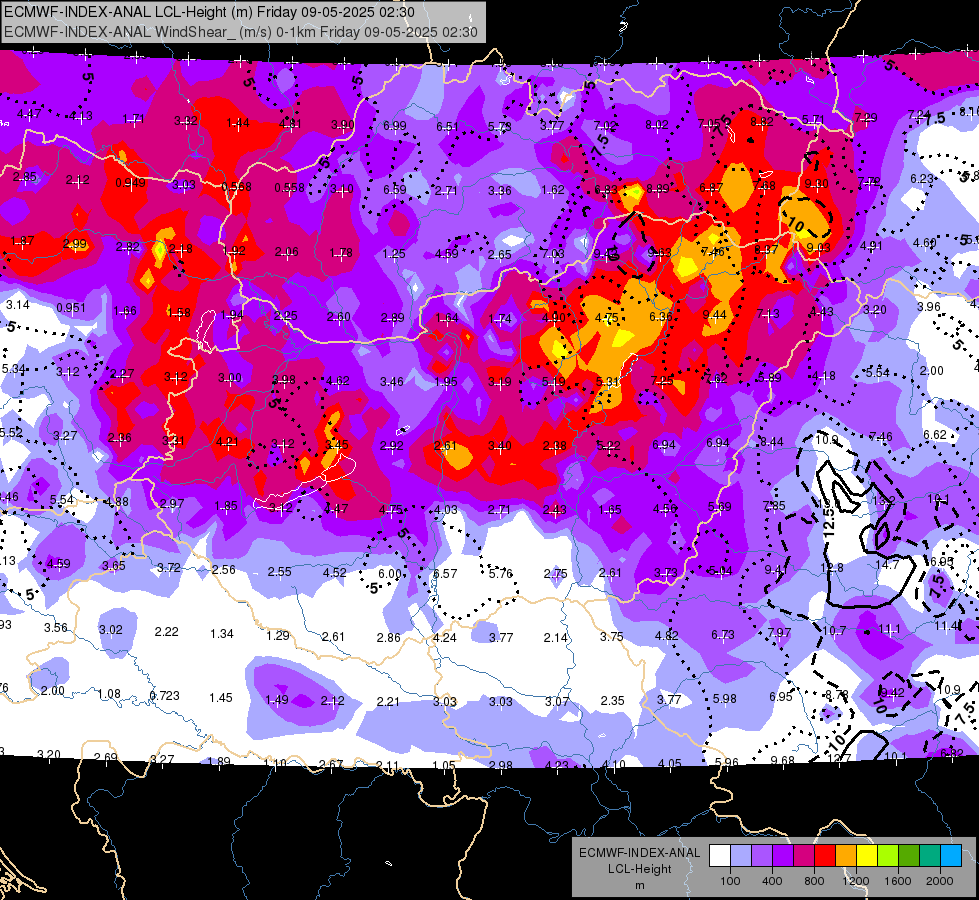Click the blue legend swatch at the end
This screenshot has height=900, width=979.
click(x=951, y=856)
